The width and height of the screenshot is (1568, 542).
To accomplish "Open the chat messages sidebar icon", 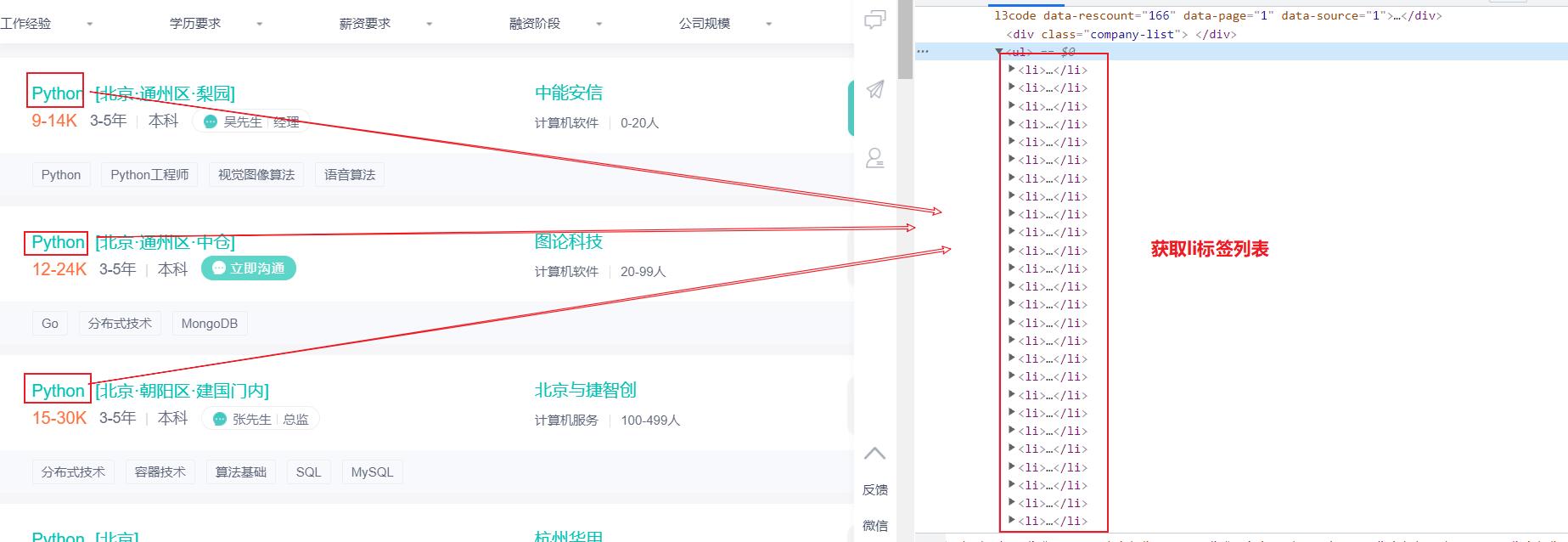I will coord(874,20).
